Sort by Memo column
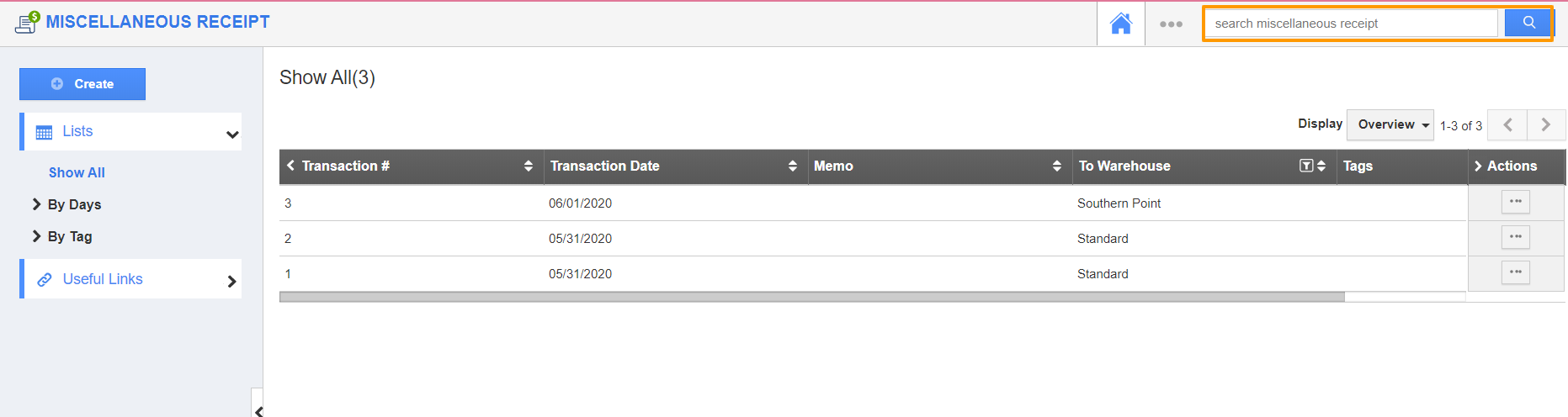The height and width of the screenshot is (417, 1568). (1056, 166)
